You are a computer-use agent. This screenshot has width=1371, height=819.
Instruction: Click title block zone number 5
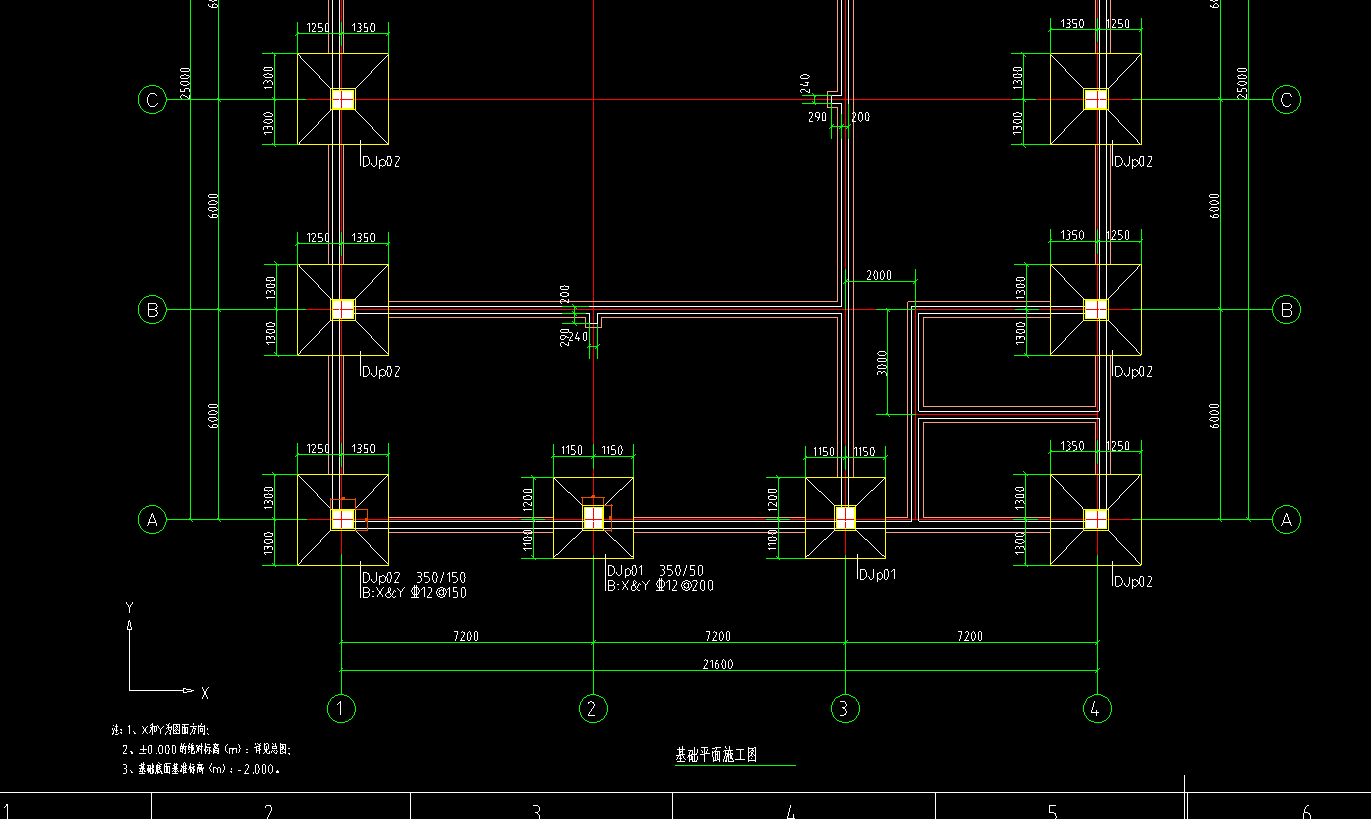point(1052,811)
